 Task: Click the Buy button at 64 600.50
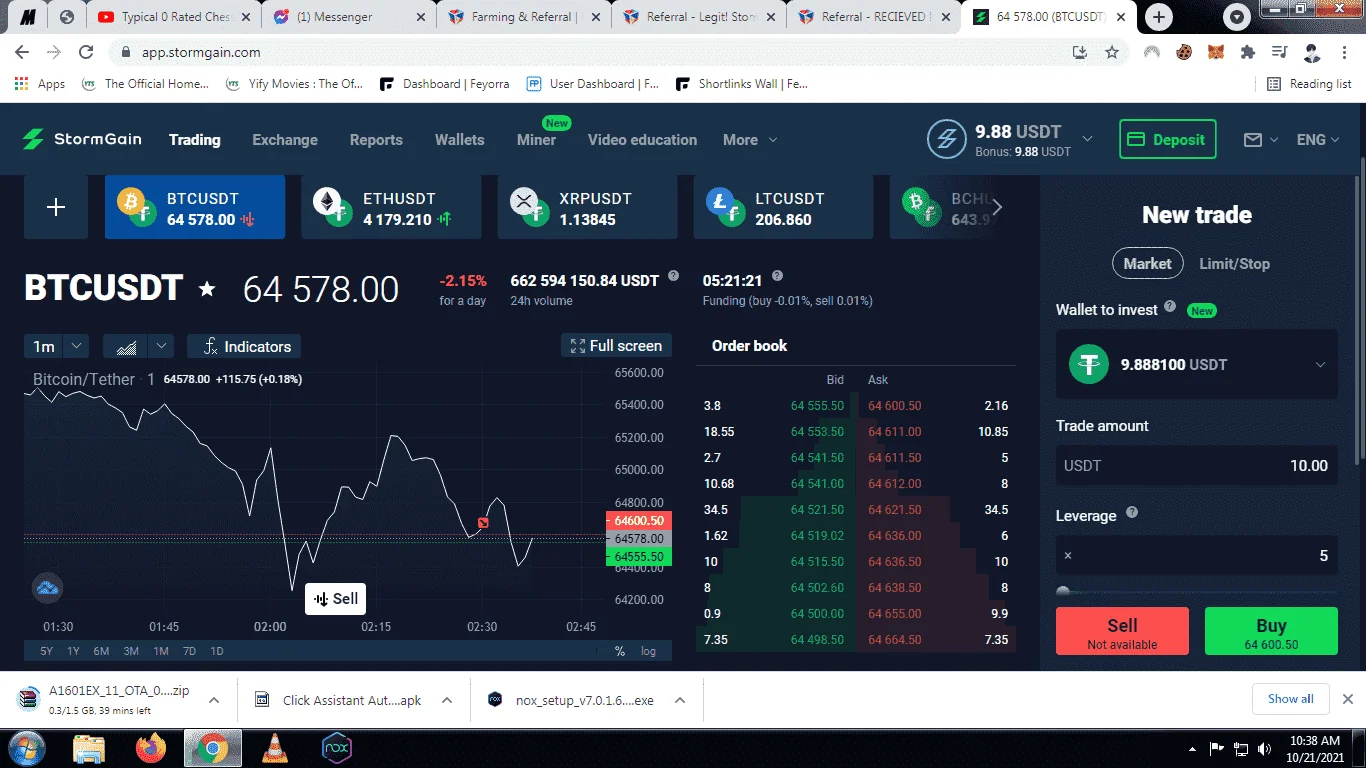point(1271,631)
